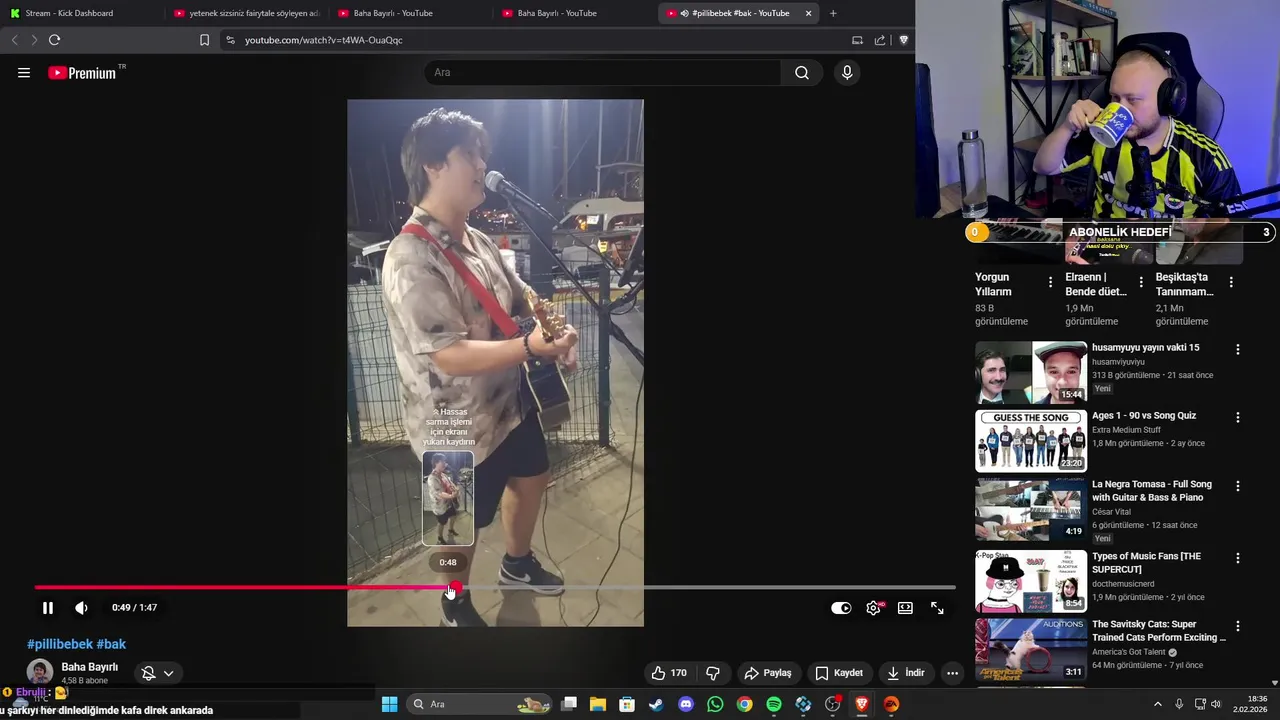The width and height of the screenshot is (1280, 720).
Task: Open the YouTube hamburger guide menu
Action: (24, 72)
